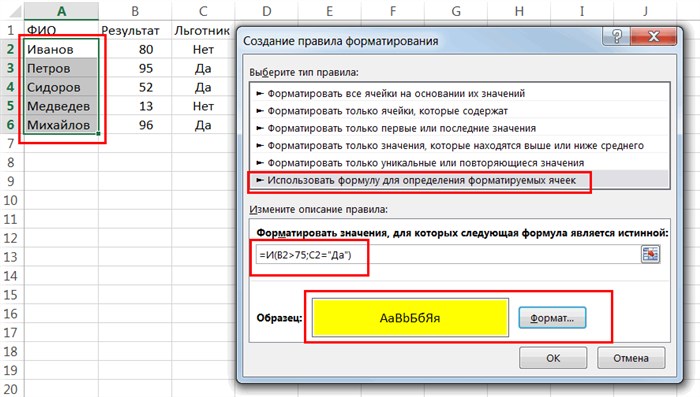Select row 1 header
This screenshot has height=397, width=700.
pyautogui.click(x=11, y=30)
